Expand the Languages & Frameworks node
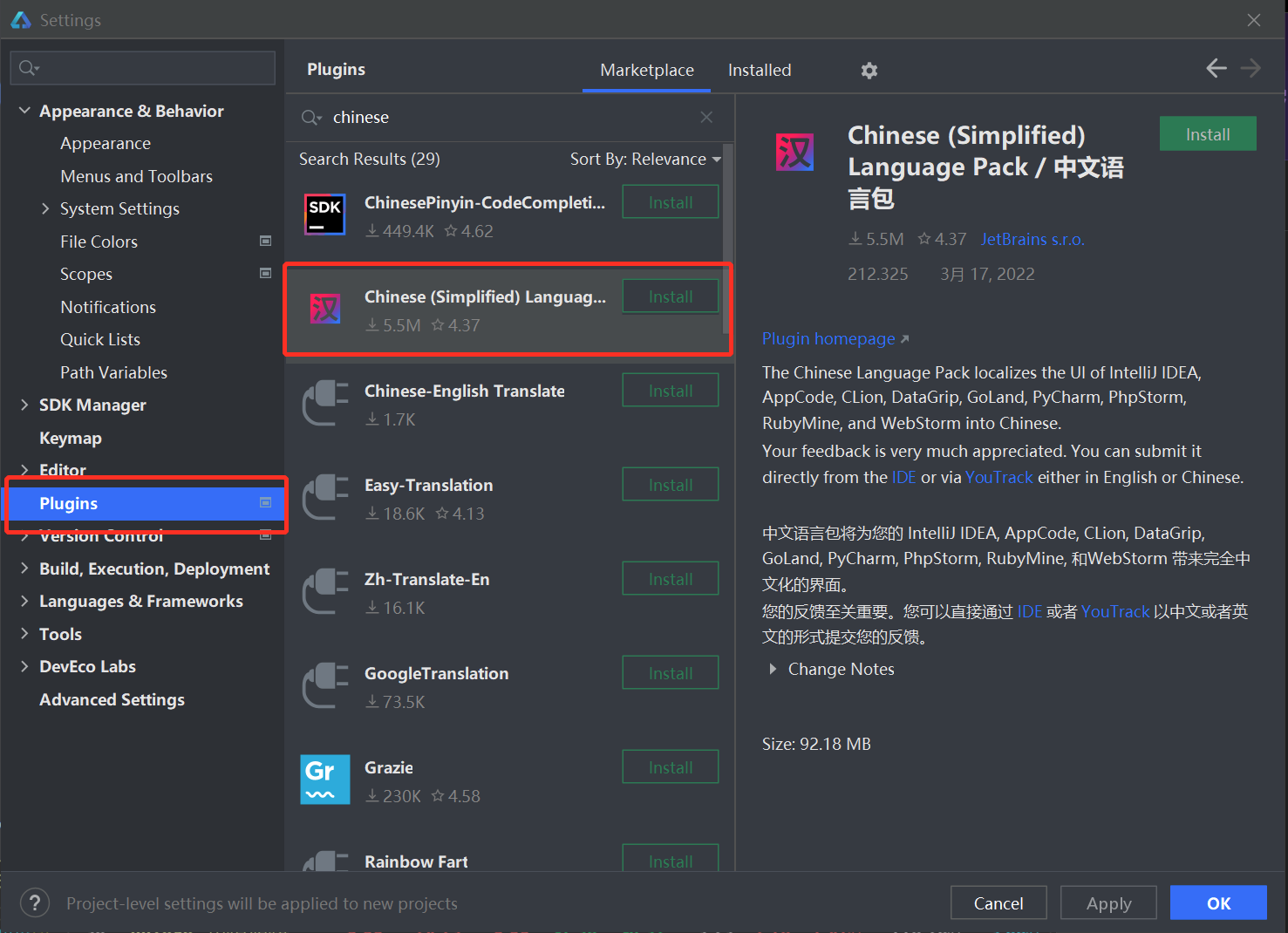The height and width of the screenshot is (933, 1288). click(x=24, y=601)
